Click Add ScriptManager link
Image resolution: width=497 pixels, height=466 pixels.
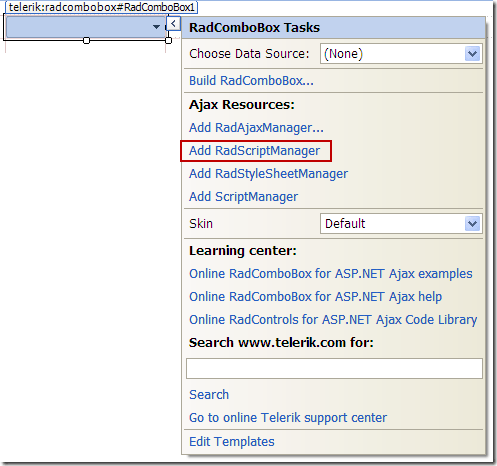(x=243, y=197)
